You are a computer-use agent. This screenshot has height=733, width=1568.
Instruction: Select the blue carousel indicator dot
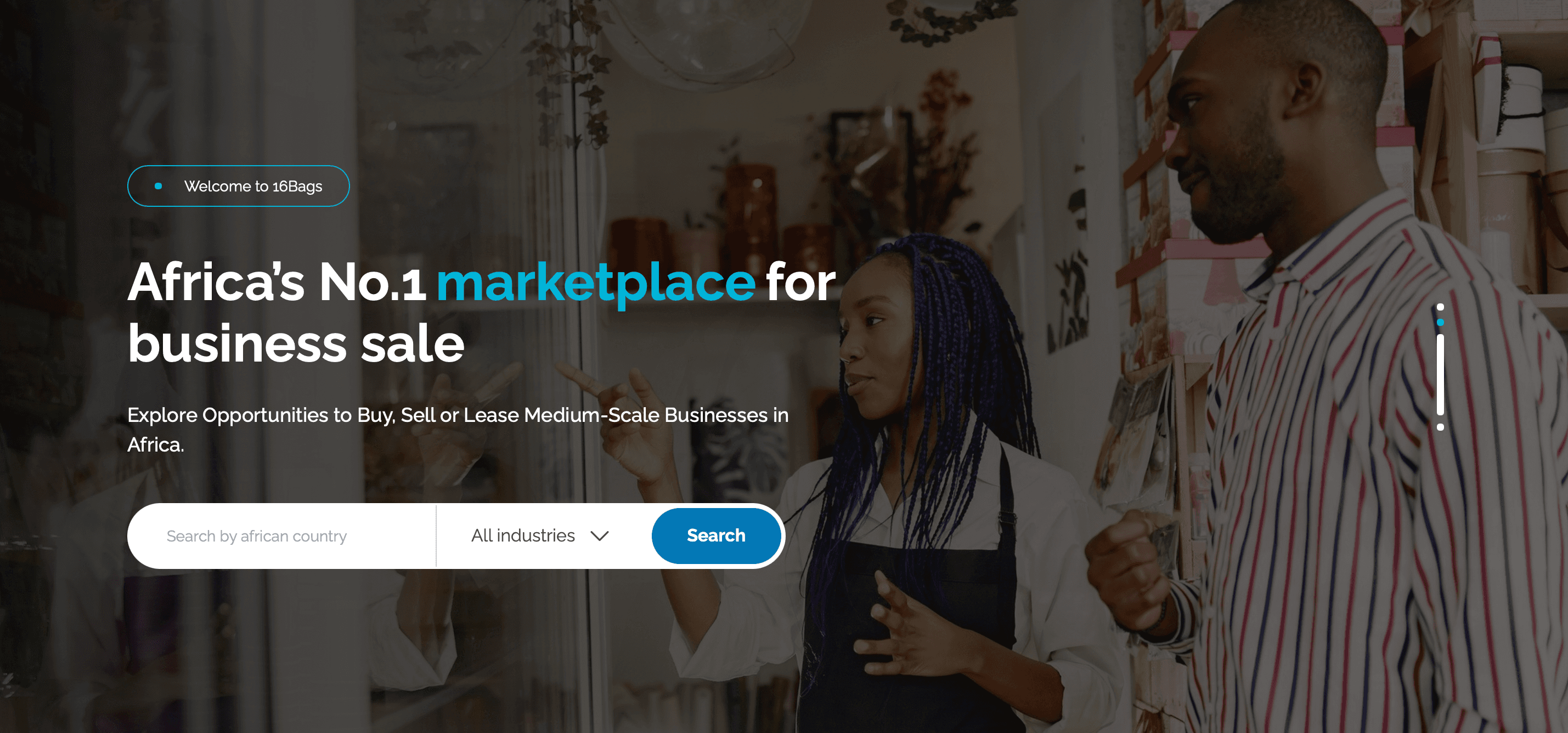pos(1440,322)
